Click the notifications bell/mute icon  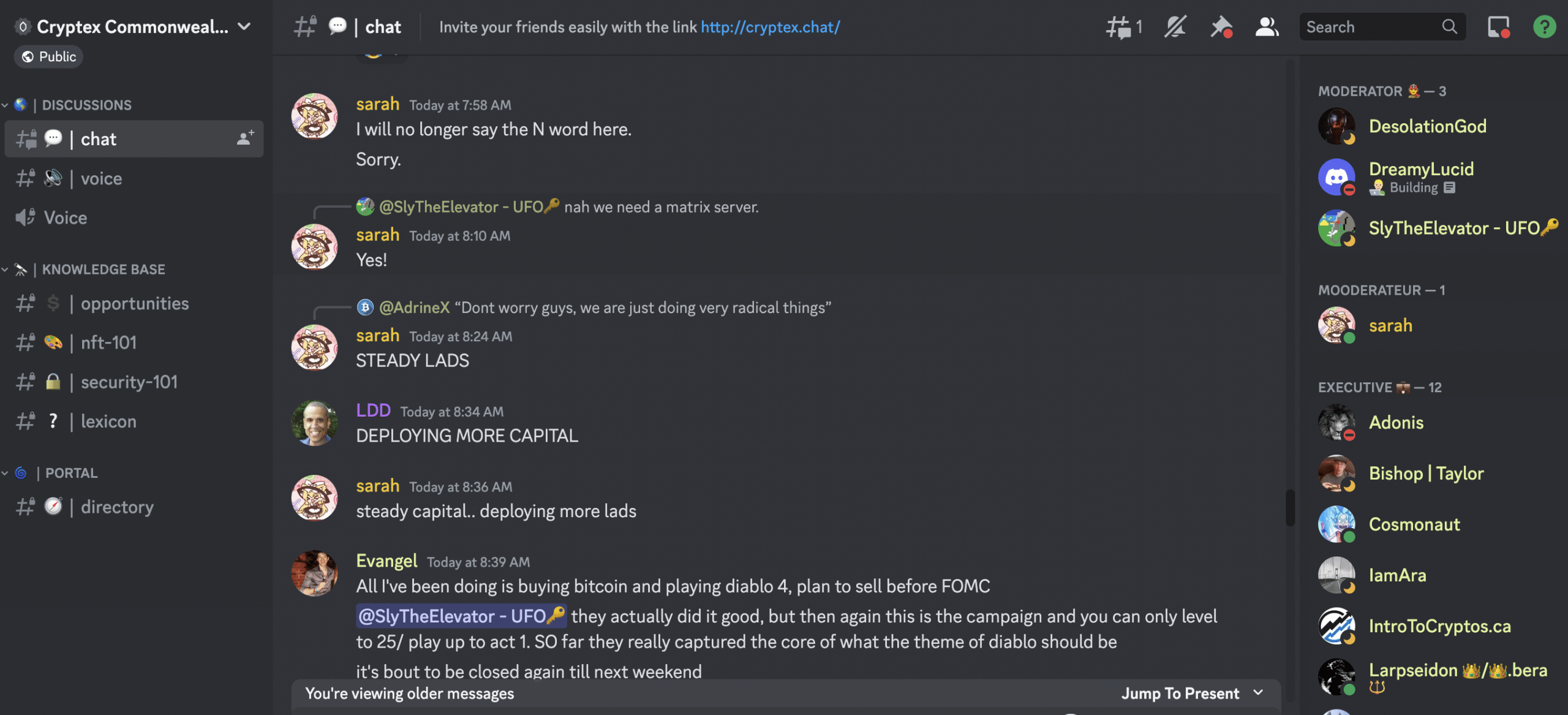click(1175, 26)
